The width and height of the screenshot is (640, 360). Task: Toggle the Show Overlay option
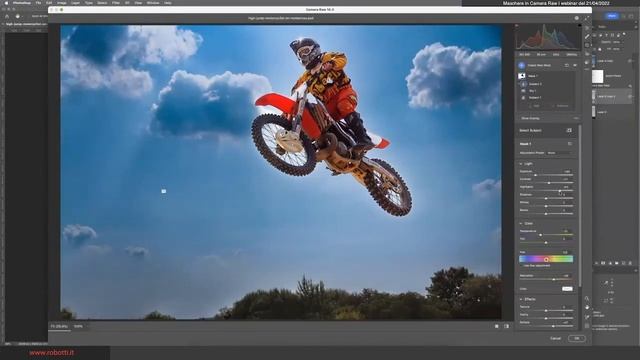530,118
